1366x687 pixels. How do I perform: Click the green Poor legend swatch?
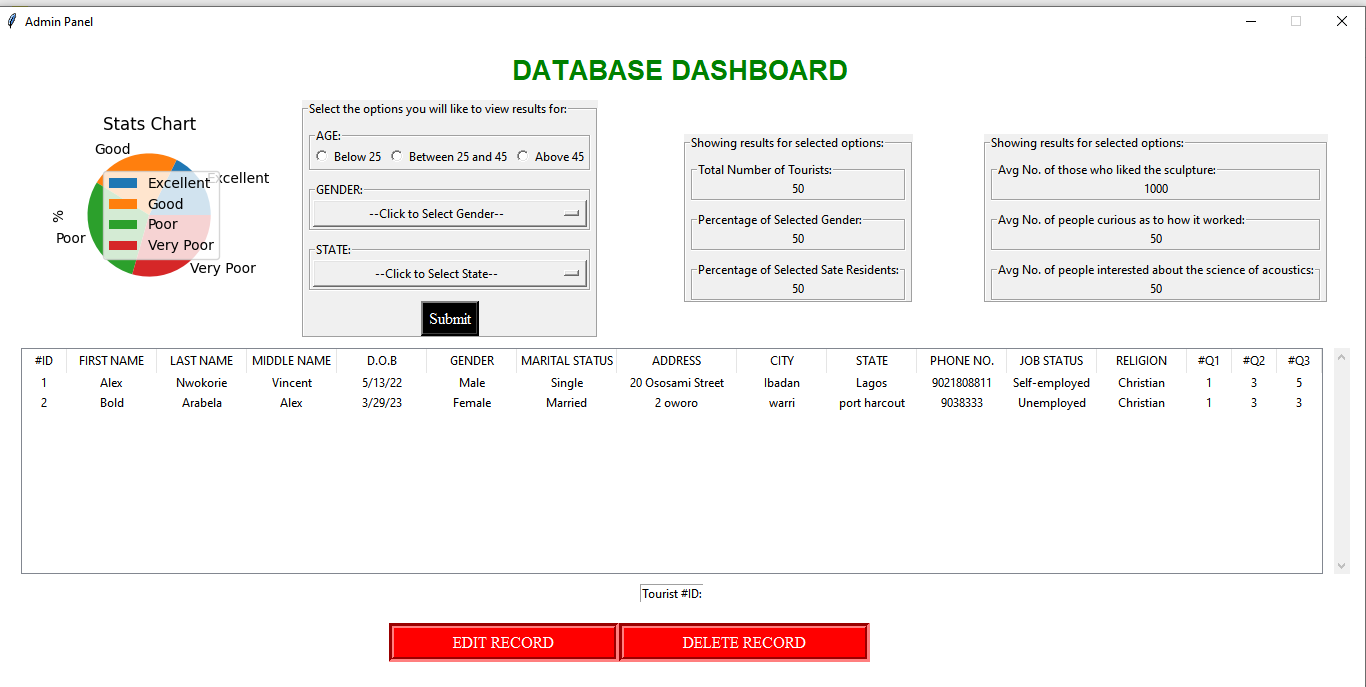123,224
